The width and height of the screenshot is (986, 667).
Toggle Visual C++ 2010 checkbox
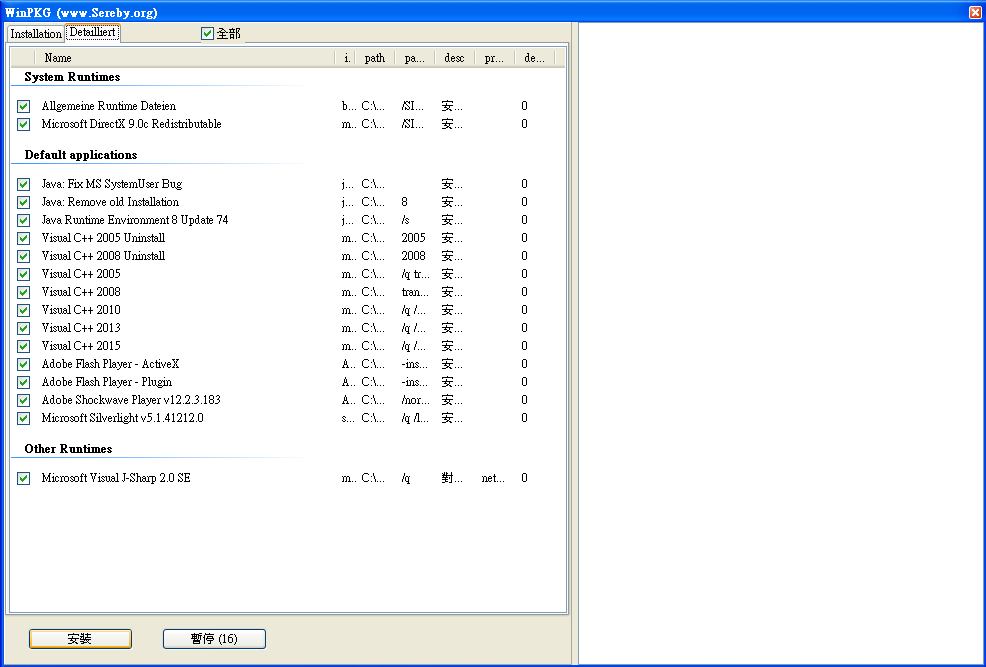(24, 311)
